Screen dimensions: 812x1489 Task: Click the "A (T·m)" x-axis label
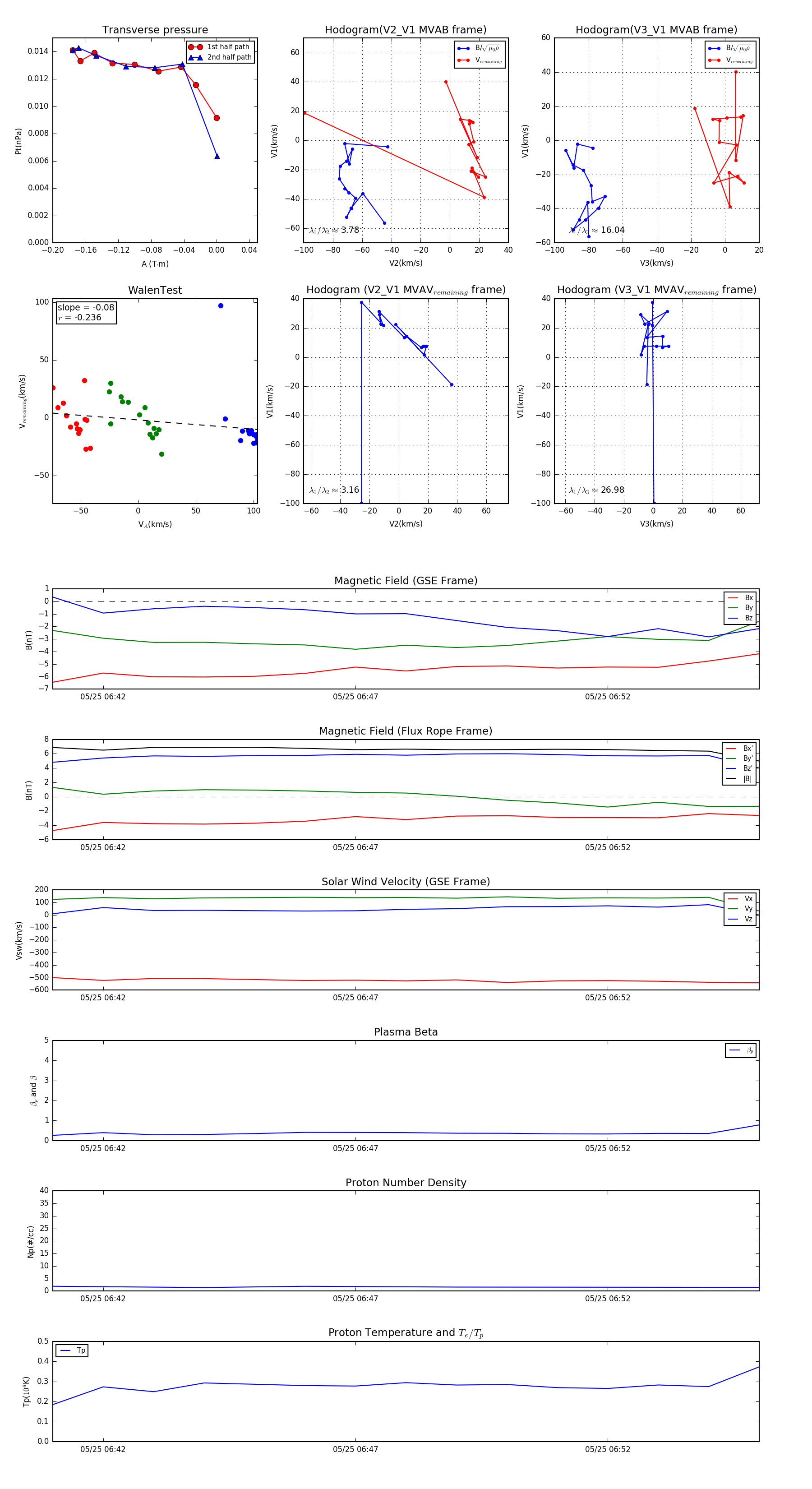155,264
